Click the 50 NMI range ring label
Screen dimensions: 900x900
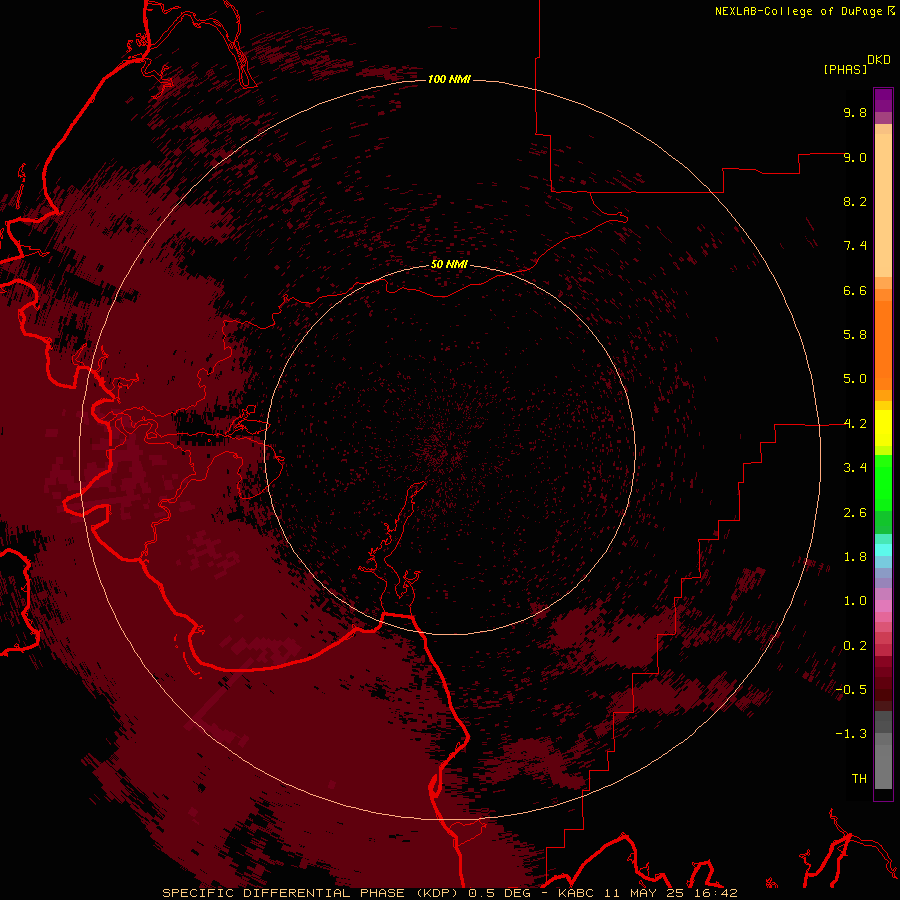(x=449, y=264)
